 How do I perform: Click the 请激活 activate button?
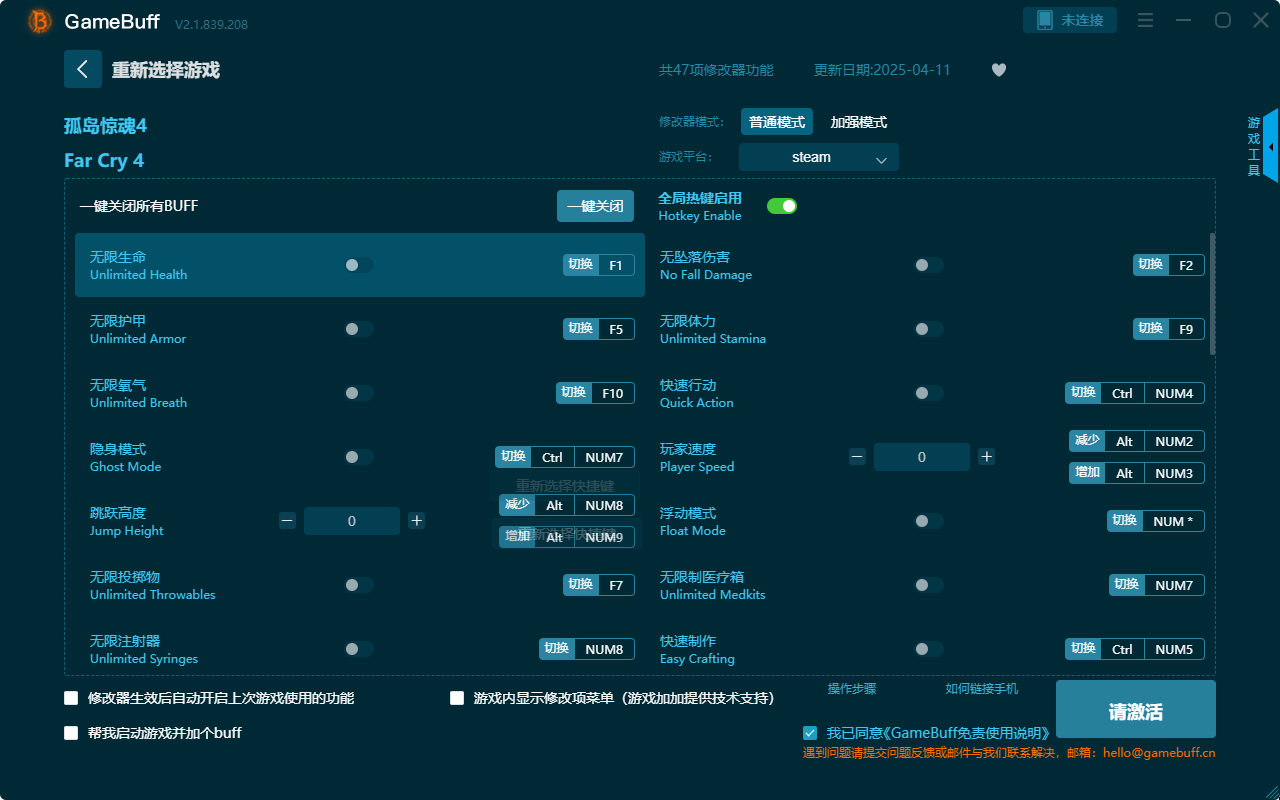1135,709
